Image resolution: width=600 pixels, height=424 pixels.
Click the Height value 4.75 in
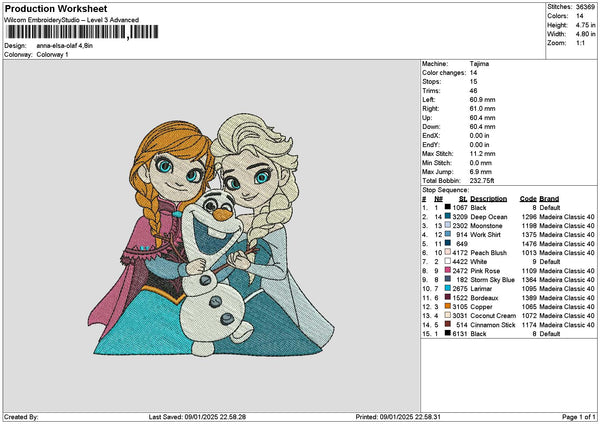coord(585,25)
